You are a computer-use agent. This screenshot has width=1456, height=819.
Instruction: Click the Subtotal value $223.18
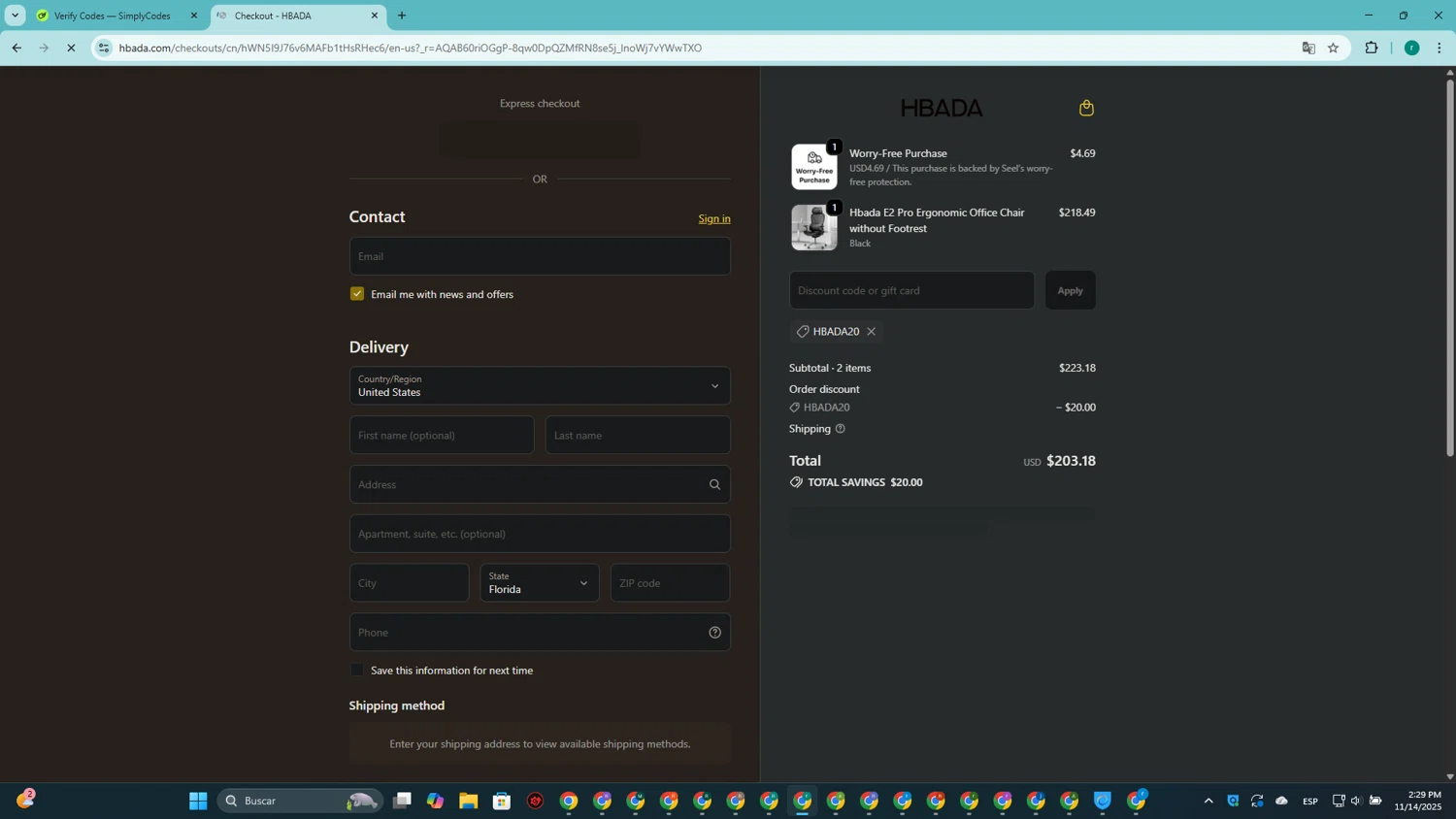pos(1077,368)
